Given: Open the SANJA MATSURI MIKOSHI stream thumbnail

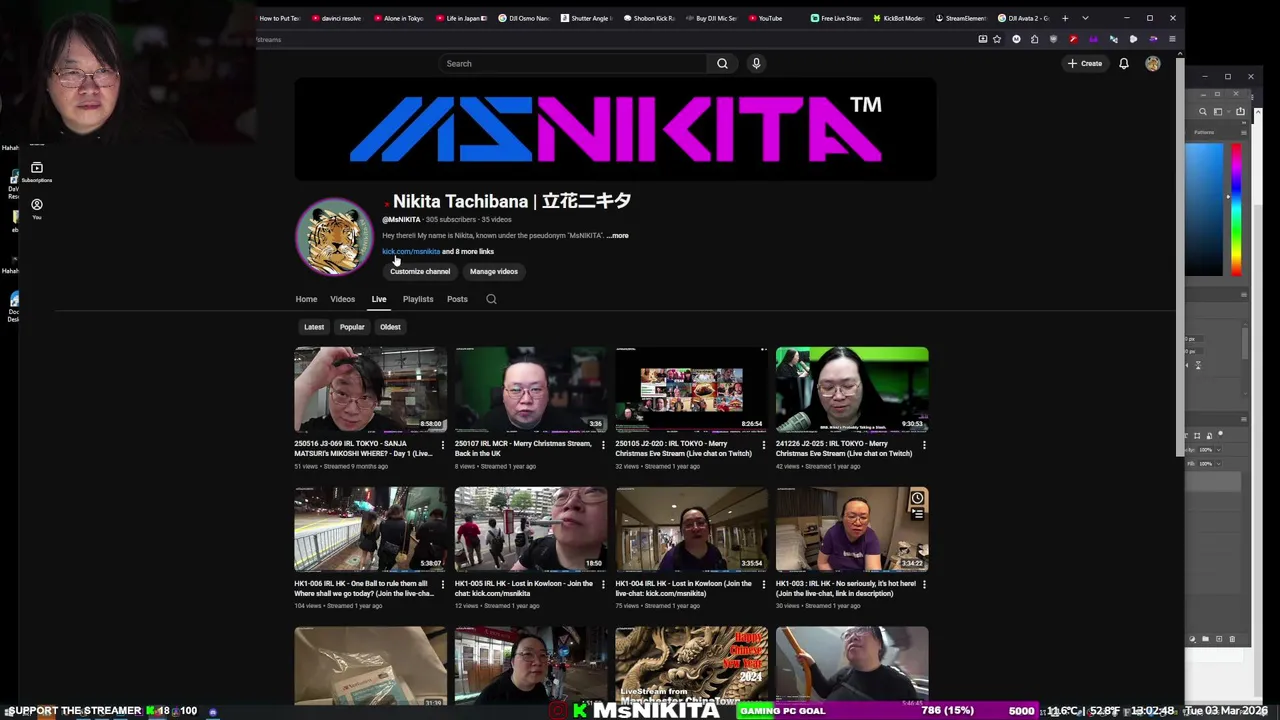Looking at the screenshot, I should tap(371, 389).
